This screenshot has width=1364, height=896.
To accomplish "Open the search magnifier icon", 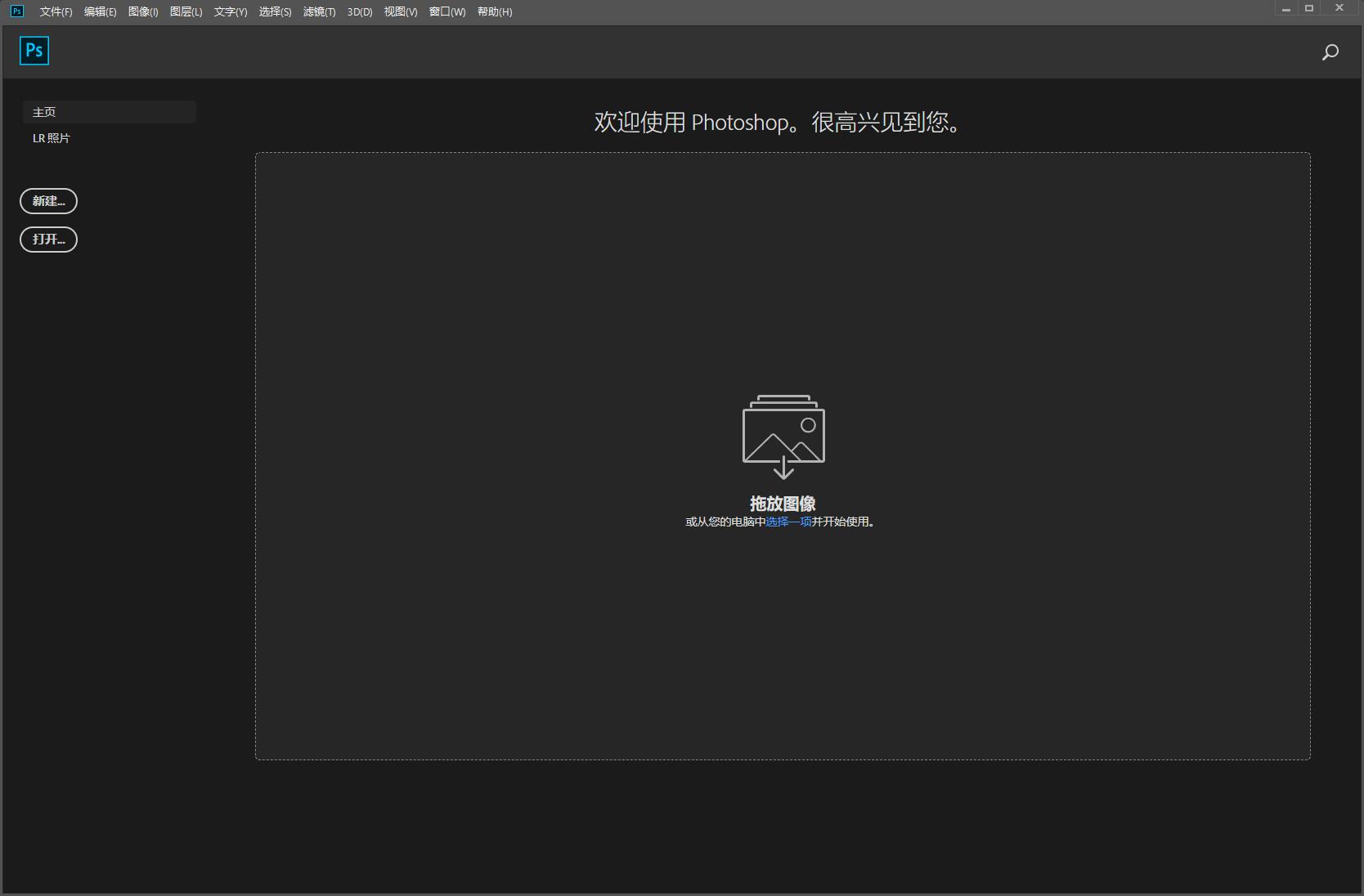I will pyautogui.click(x=1330, y=52).
